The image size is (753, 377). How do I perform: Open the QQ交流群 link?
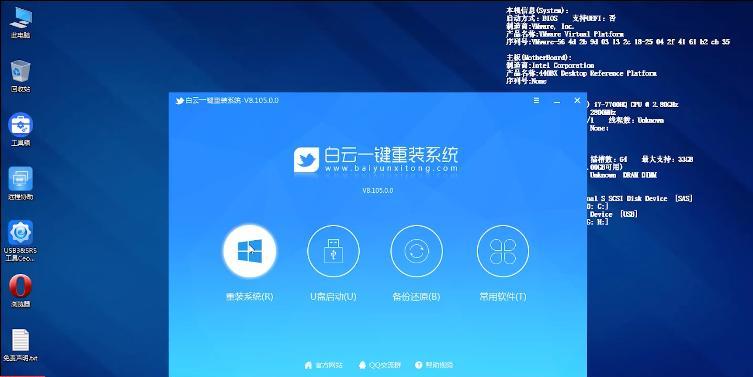tap(379, 365)
